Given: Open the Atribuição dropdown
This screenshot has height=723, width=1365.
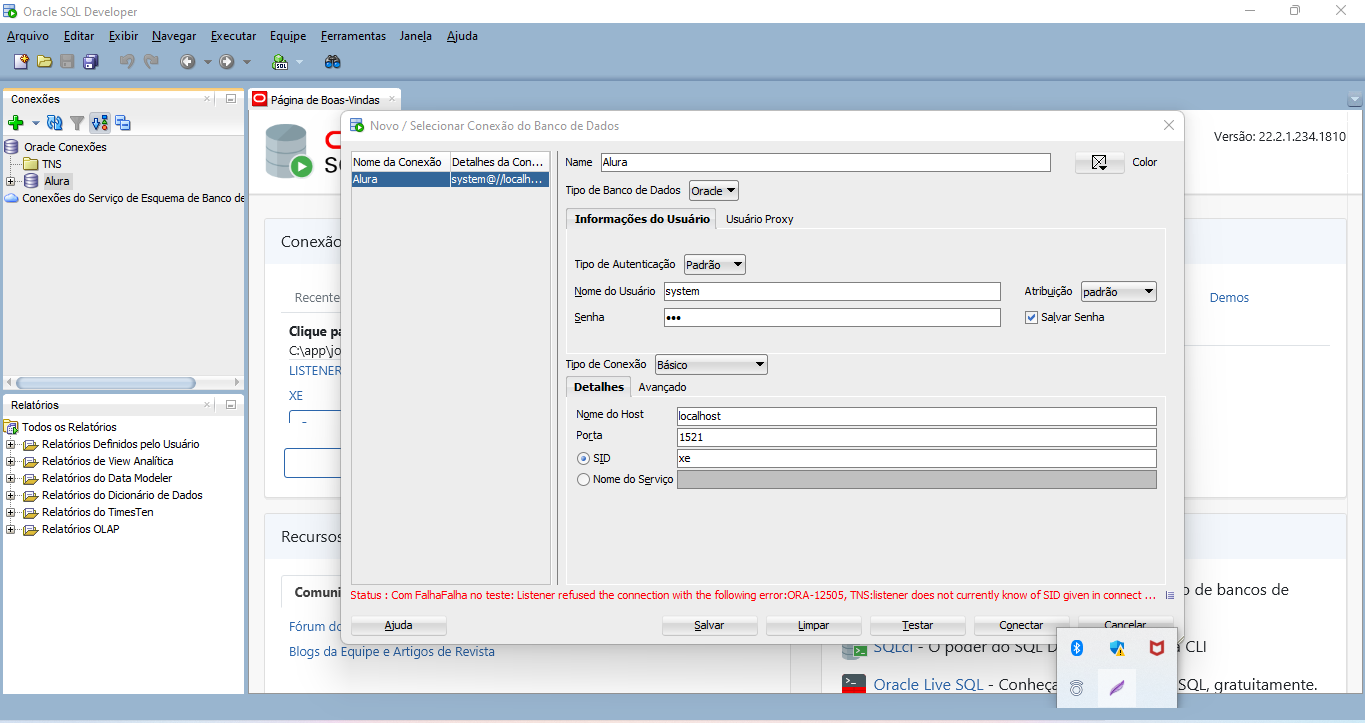Looking at the screenshot, I should (1119, 292).
